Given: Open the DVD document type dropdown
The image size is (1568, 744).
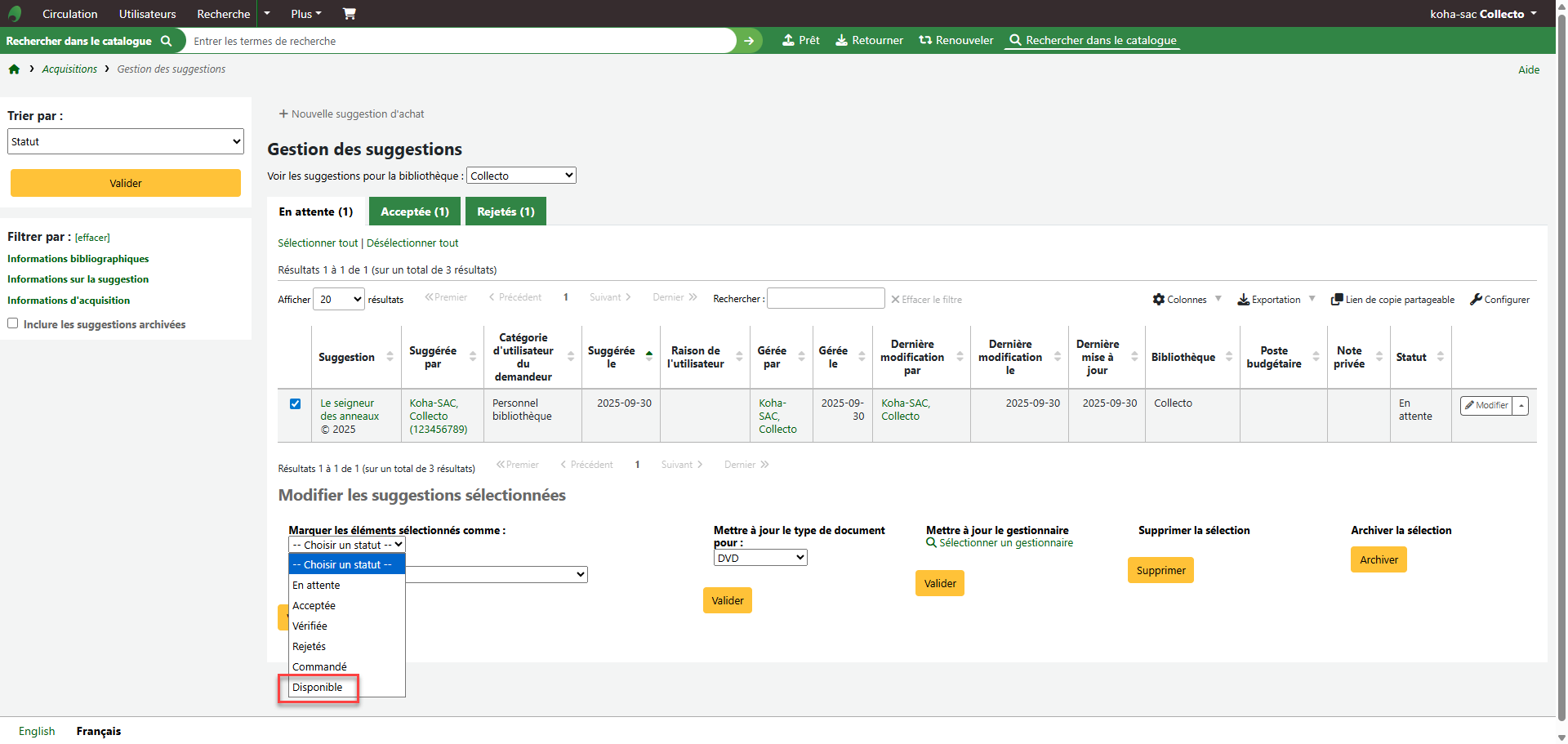Looking at the screenshot, I should (760, 558).
